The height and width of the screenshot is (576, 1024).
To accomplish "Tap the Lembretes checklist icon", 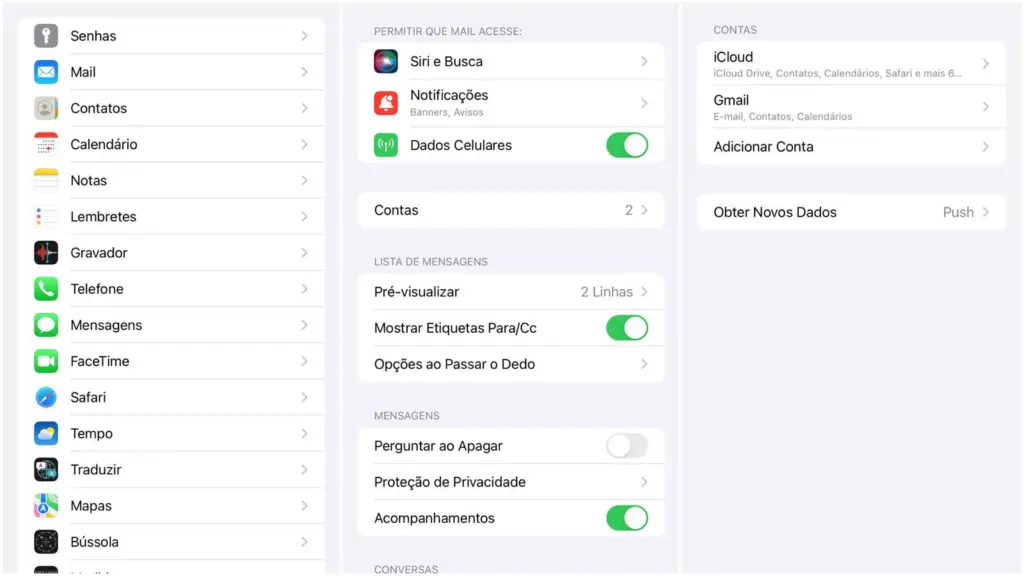I will click(44, 216).
